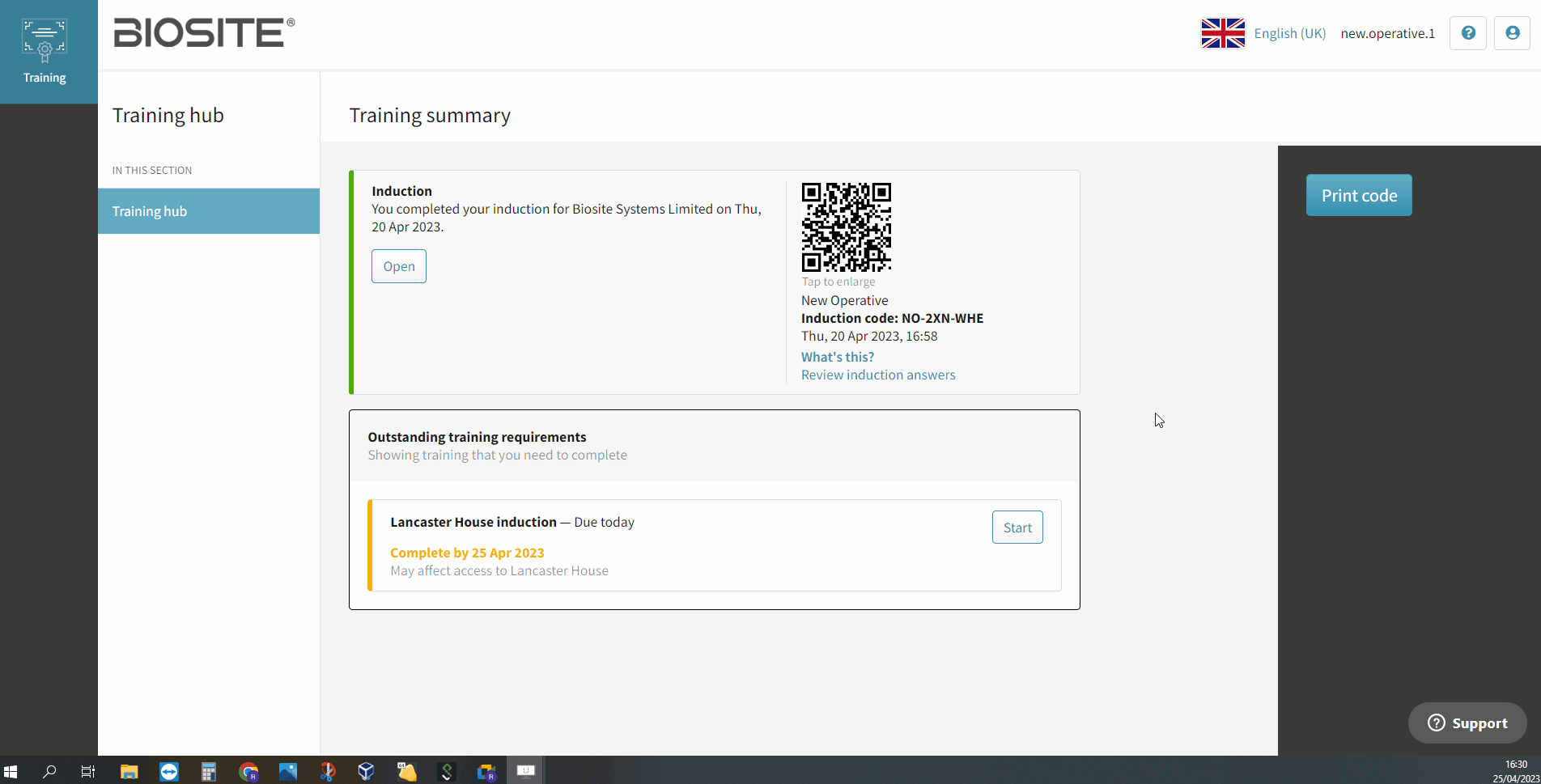This screenshot has width=1541, height=784.
Task: Open the first Chrome taskbar icon
Action: click(248, 771)
